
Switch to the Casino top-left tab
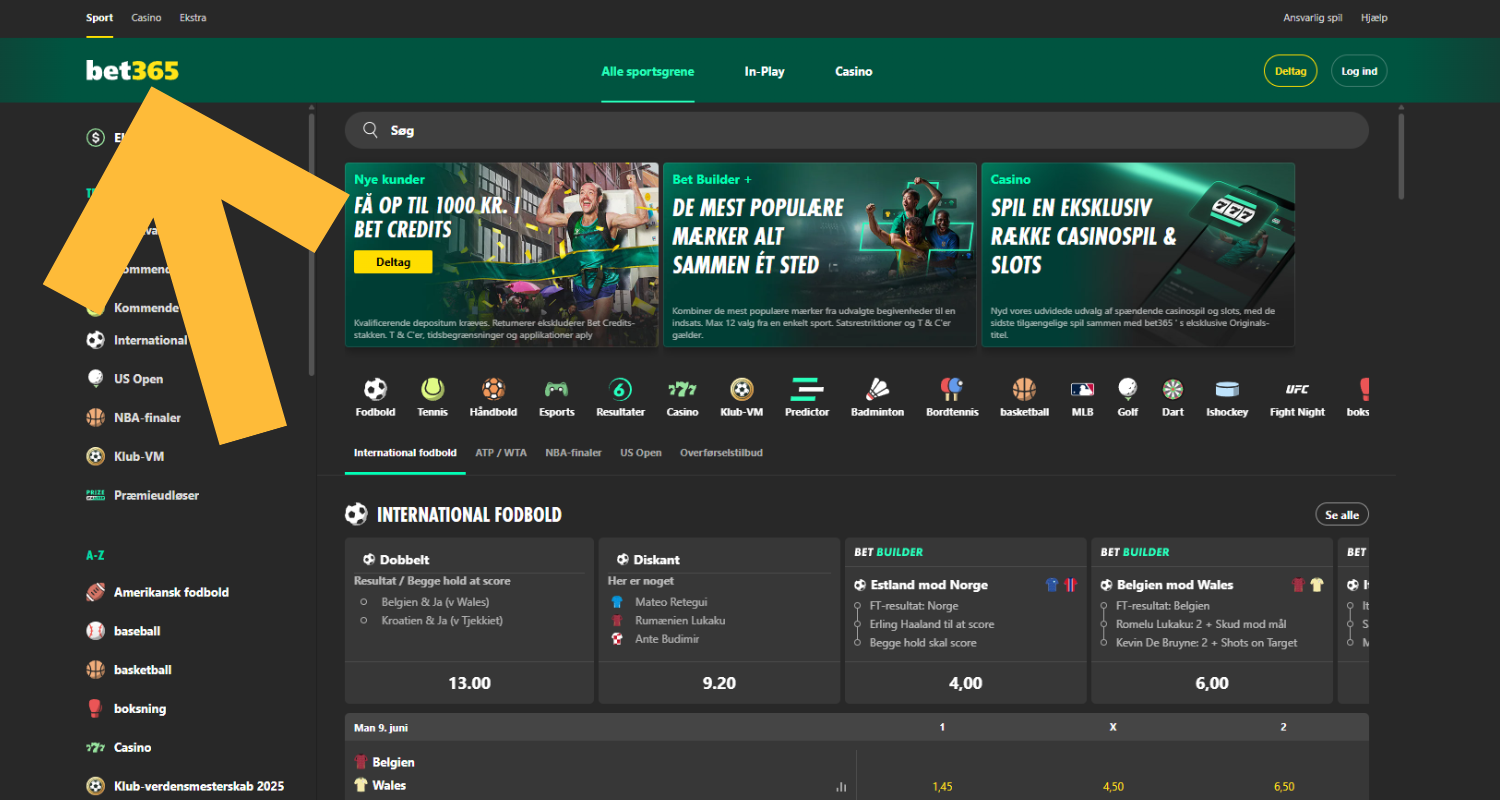coord(146,18)
